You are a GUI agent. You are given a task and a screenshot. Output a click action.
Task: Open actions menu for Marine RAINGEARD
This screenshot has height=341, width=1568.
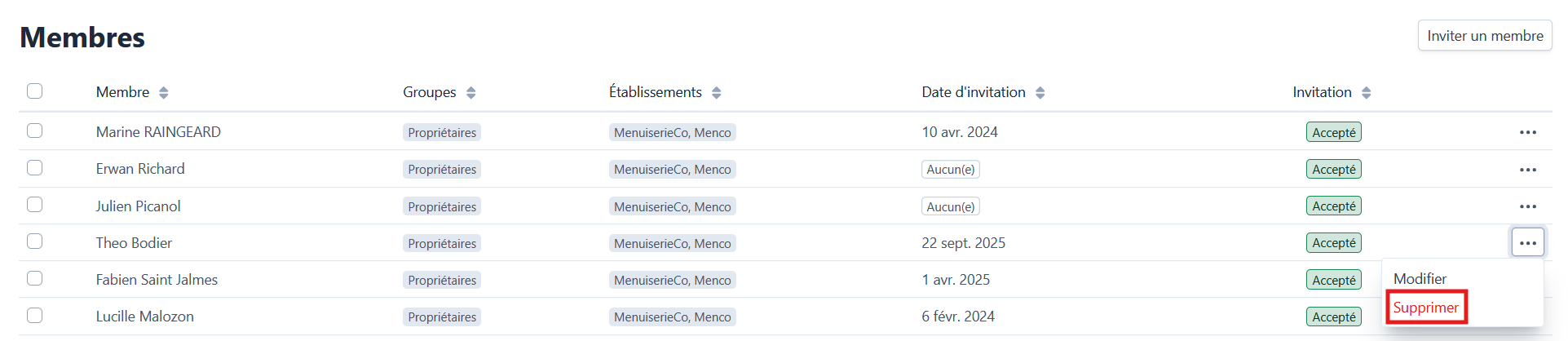click(1527, 132)
